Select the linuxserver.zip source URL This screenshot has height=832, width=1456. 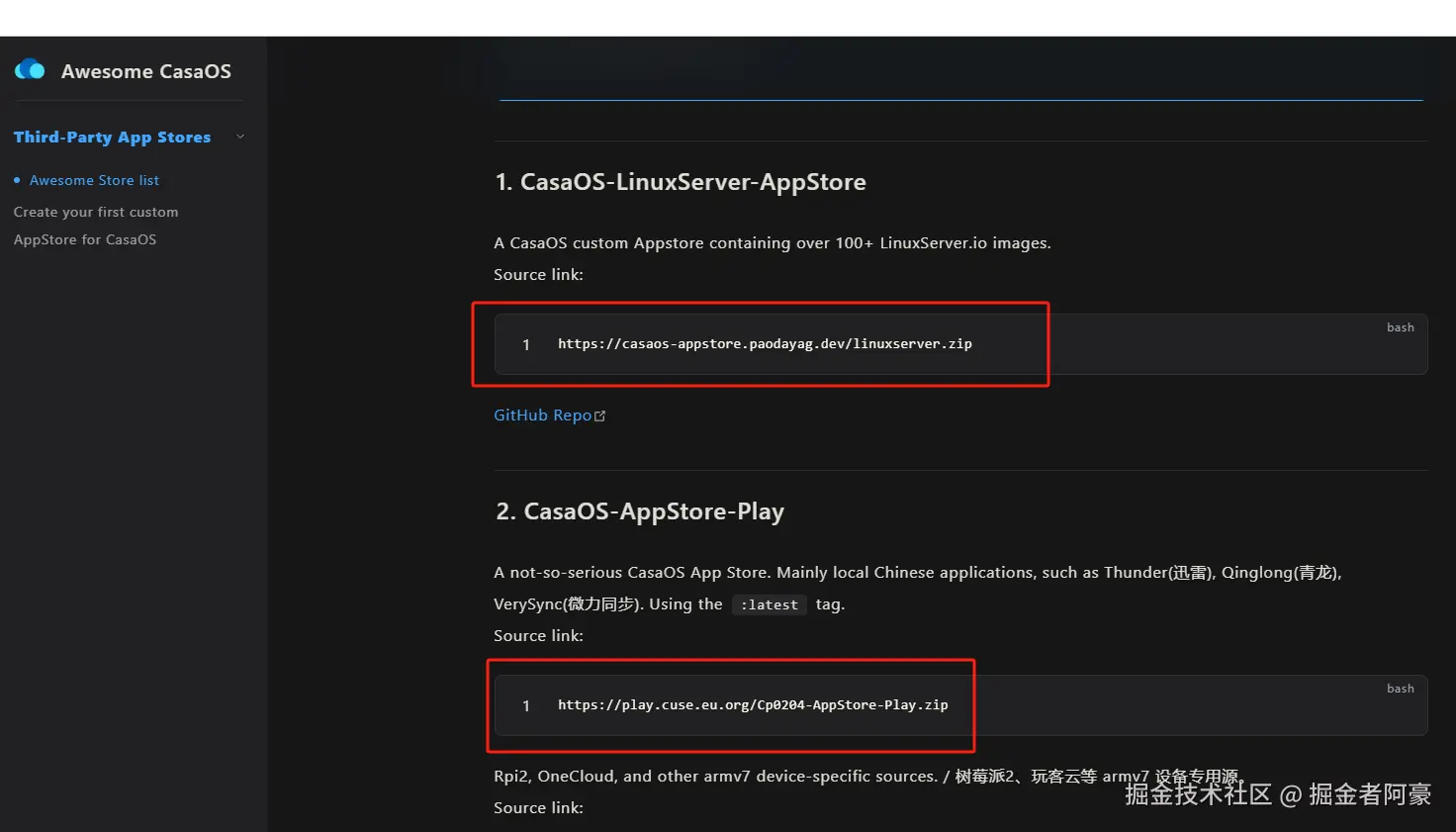point(765,344)
